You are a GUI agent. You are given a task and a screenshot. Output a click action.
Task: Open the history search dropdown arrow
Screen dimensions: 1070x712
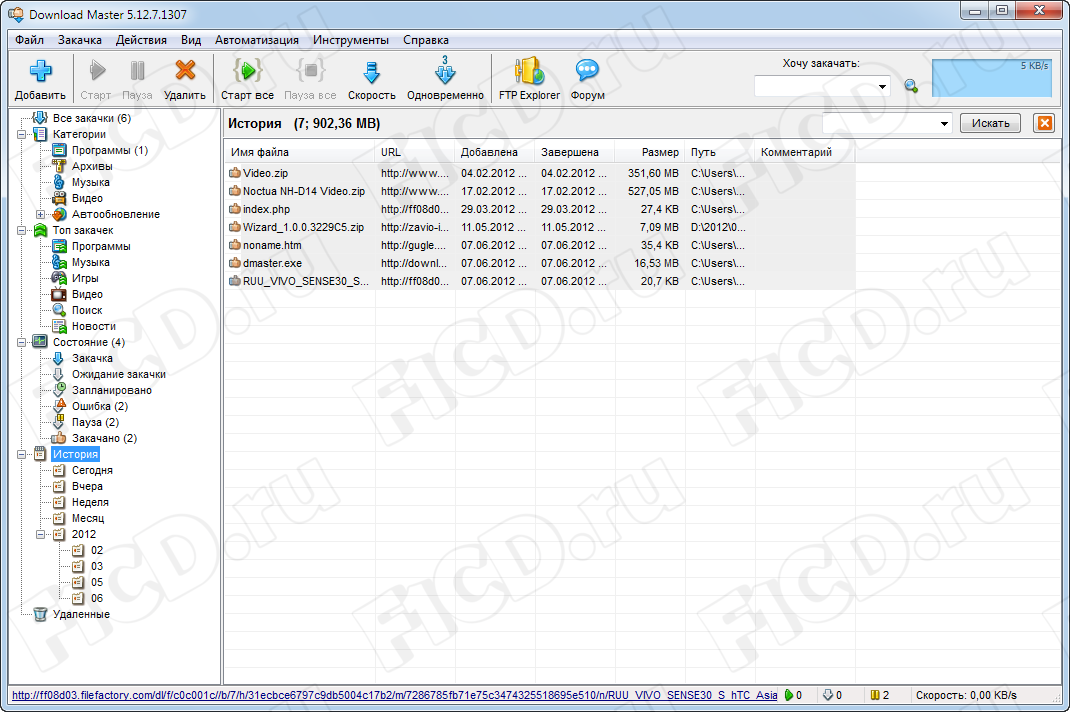(x=944, y=124)
